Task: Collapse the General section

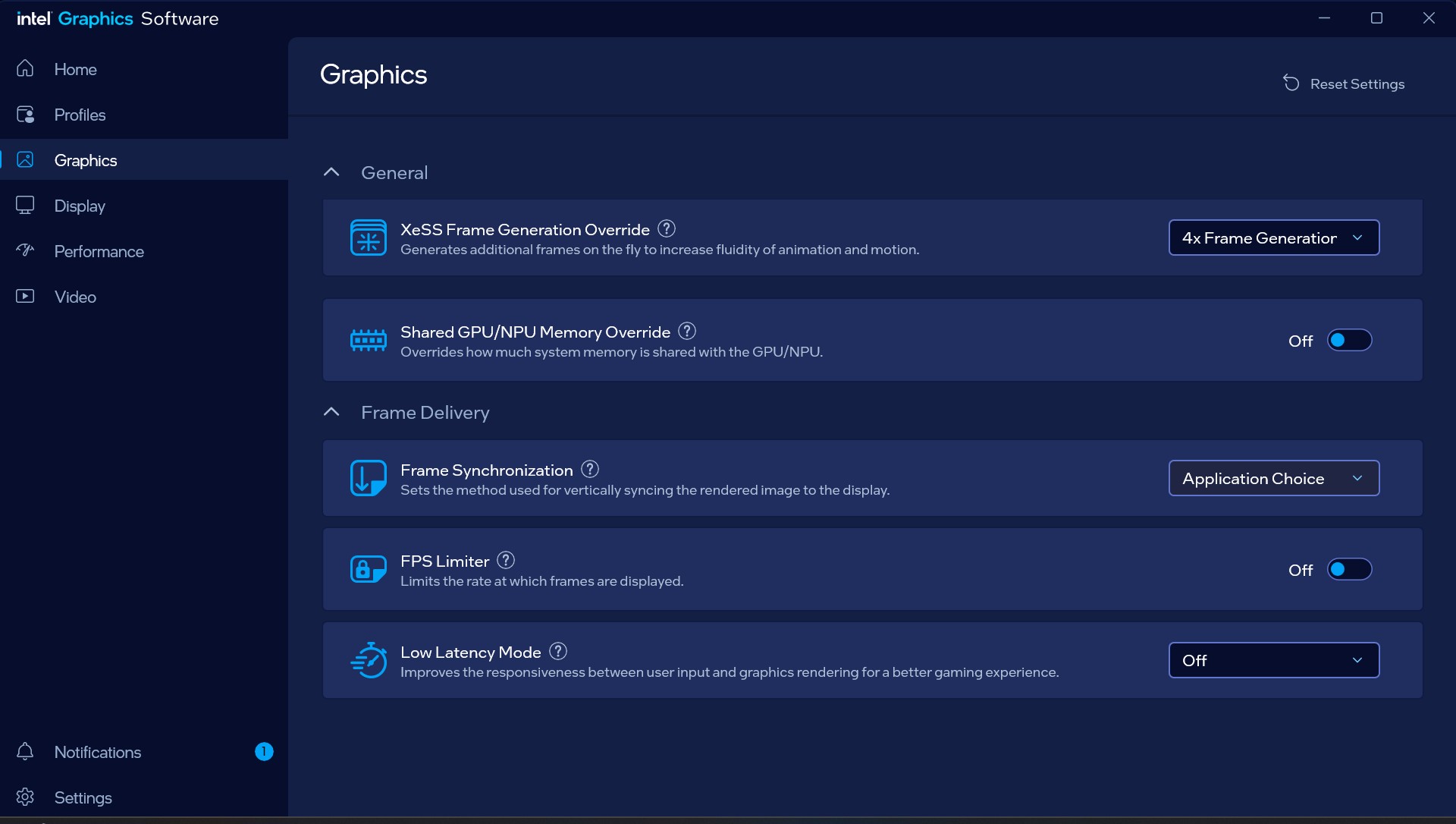Action: (331, 172)
